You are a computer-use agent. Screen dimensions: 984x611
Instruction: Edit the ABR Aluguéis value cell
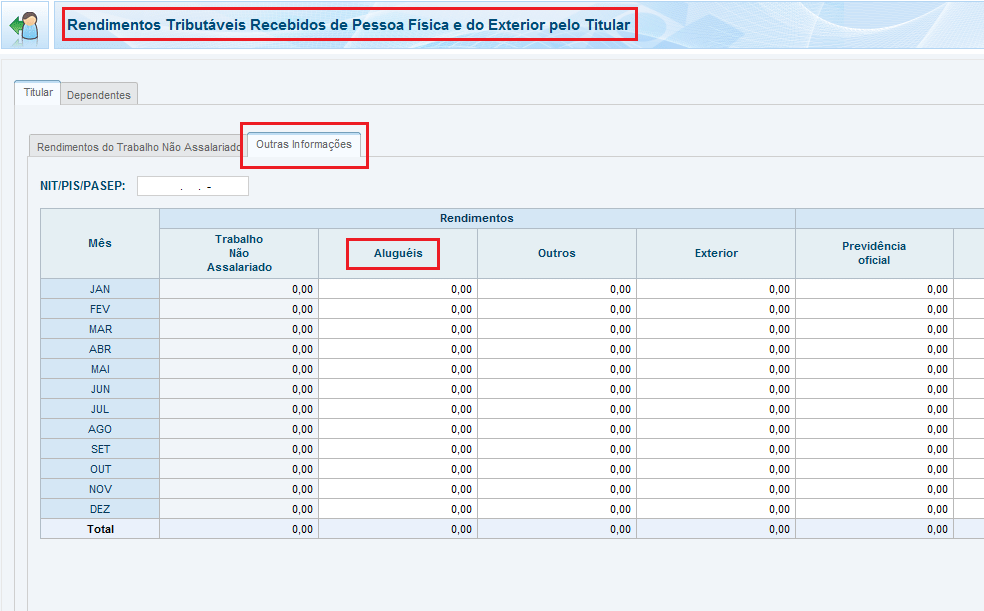pos(398,349)
